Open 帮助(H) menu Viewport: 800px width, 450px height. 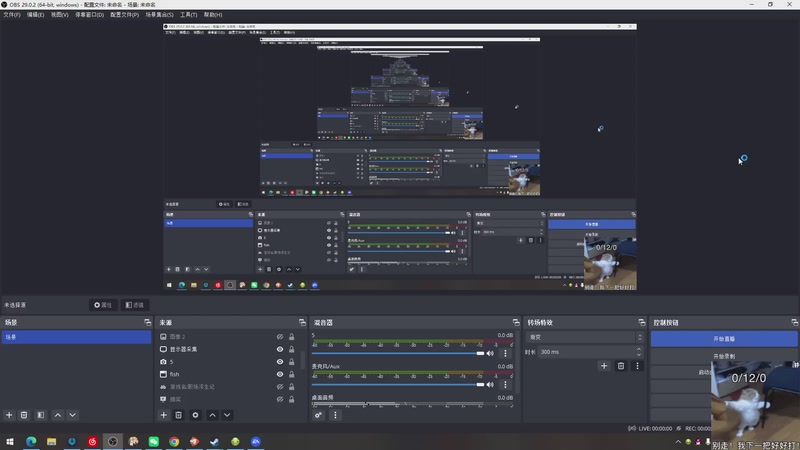(213, 15)
